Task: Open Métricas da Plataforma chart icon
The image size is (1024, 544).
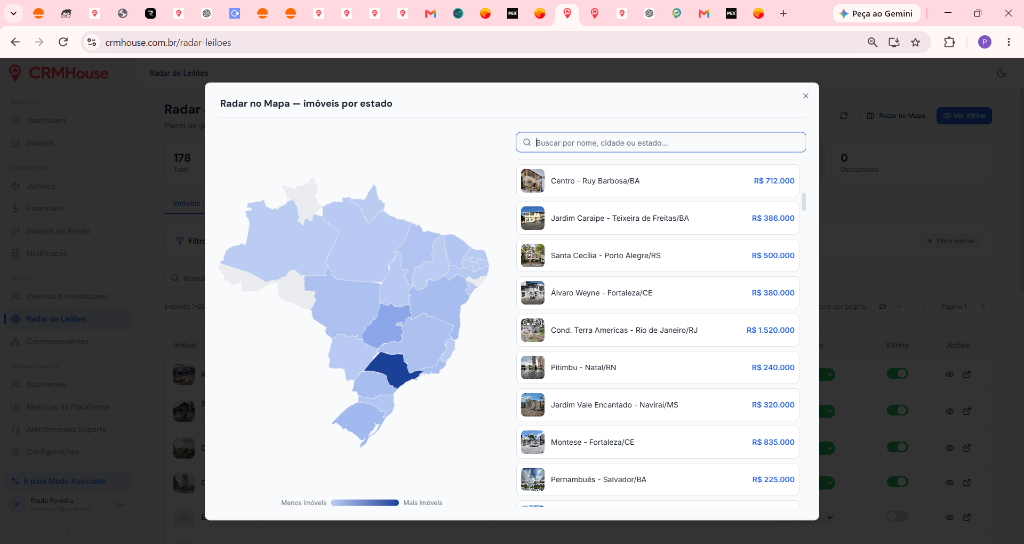Action: (16, 407)
